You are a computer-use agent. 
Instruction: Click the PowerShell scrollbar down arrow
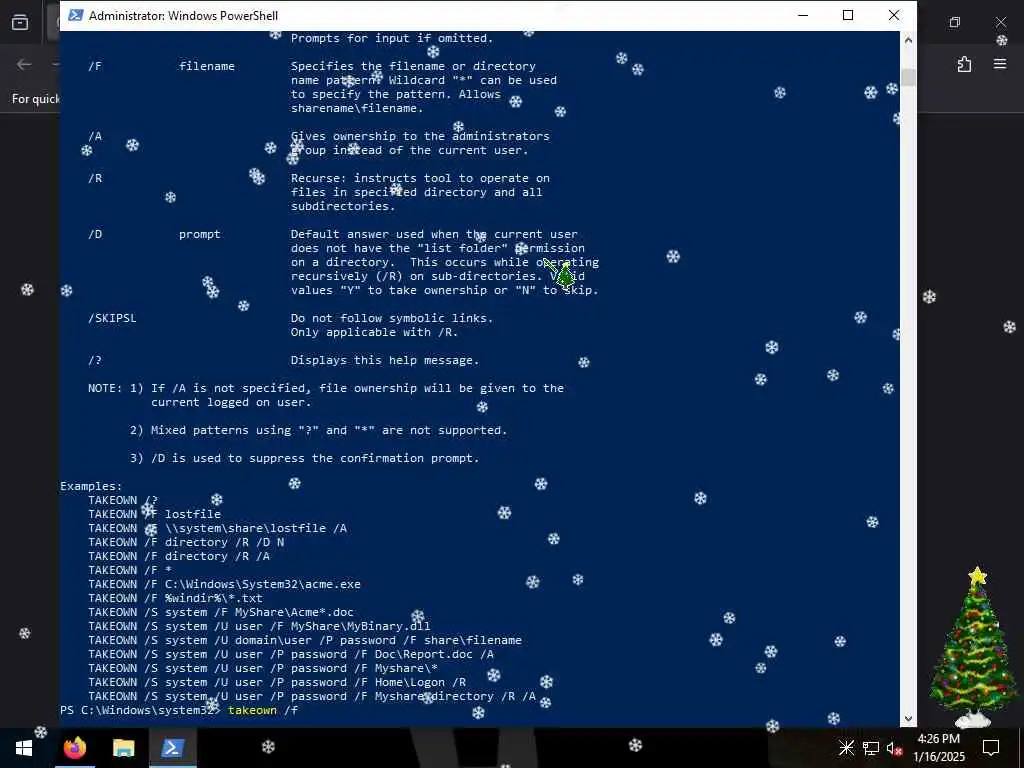click(x=908, y=718)
